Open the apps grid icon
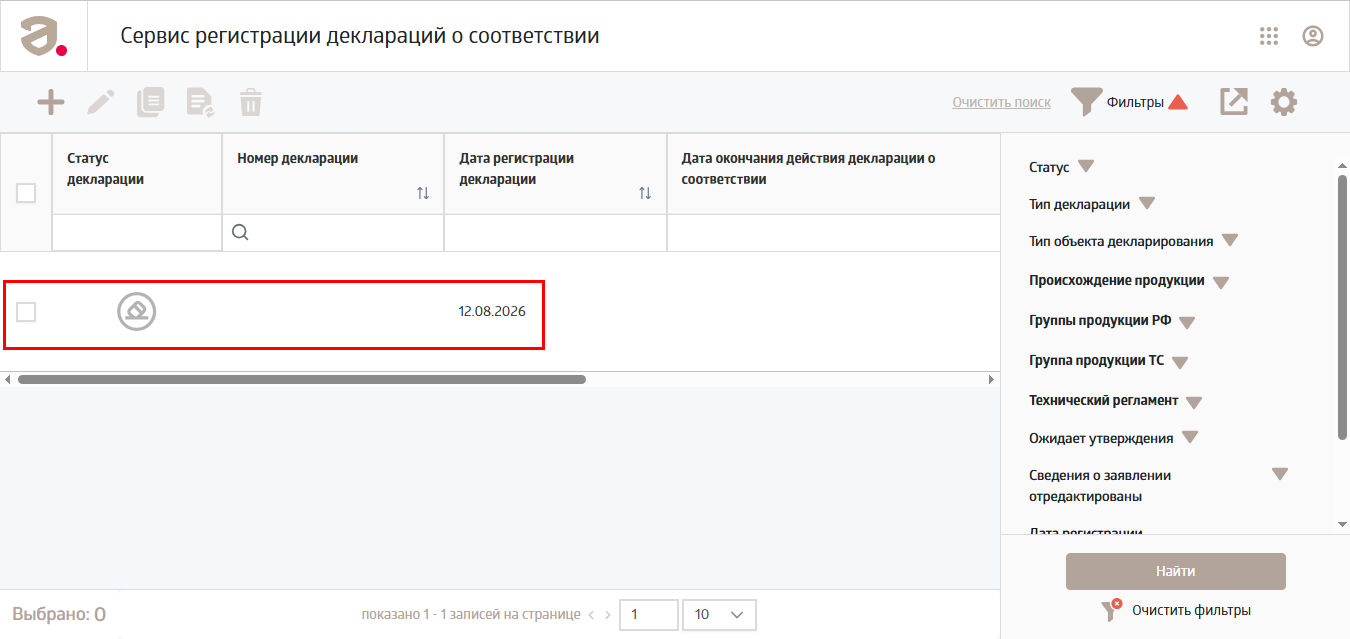The height and width of the screenshot is (639, 1350). click(x=1269, y=36)
